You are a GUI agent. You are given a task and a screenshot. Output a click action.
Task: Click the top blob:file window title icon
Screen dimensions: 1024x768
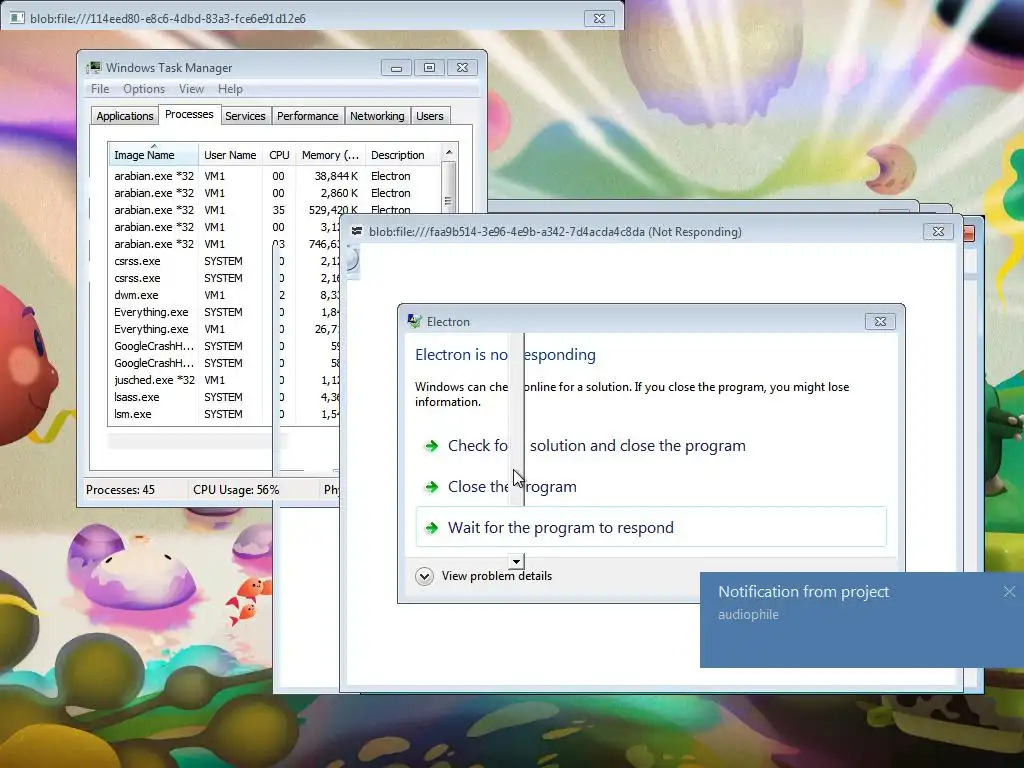18,18
